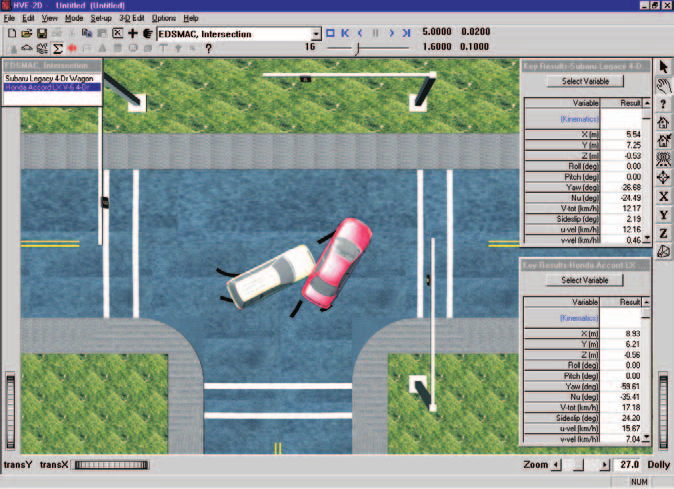Image resolution: width=674 pixels, height=489 pixels.
Task: Step simulation backward one frame
Action: point(360,33)
